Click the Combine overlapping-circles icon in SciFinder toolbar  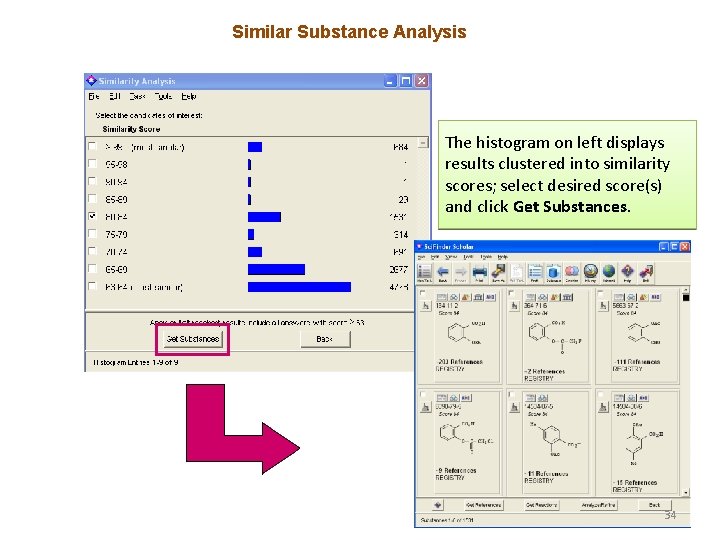[x=572, y=272]
